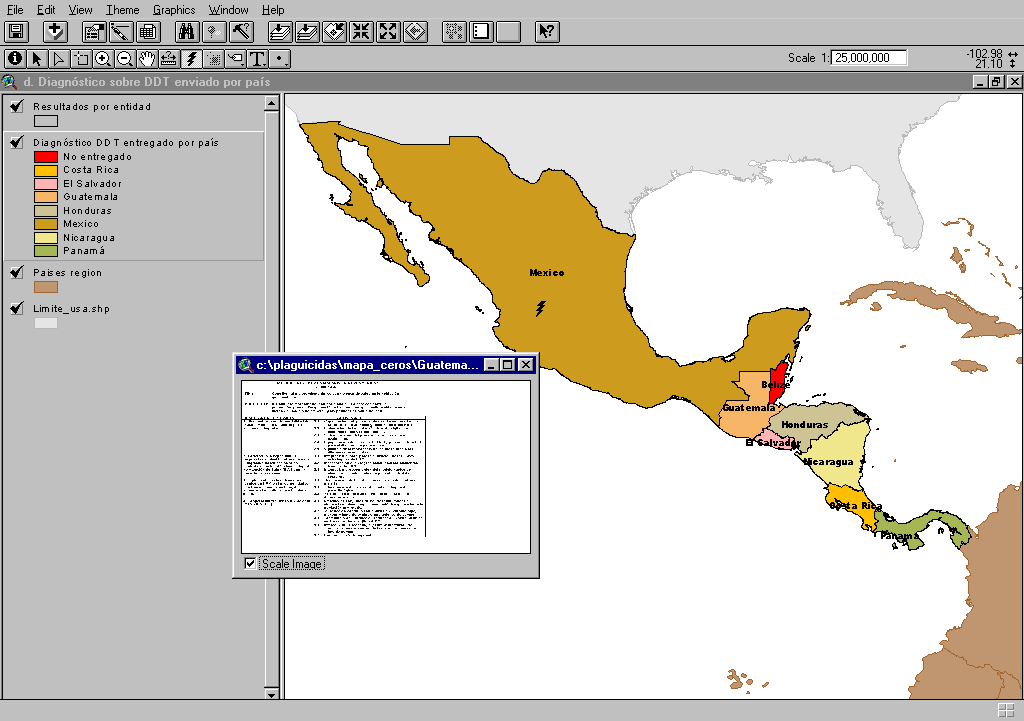The image size is (1024, 721).
Task: Click the legend scrollbar down arrow
Action: [271, 693]
